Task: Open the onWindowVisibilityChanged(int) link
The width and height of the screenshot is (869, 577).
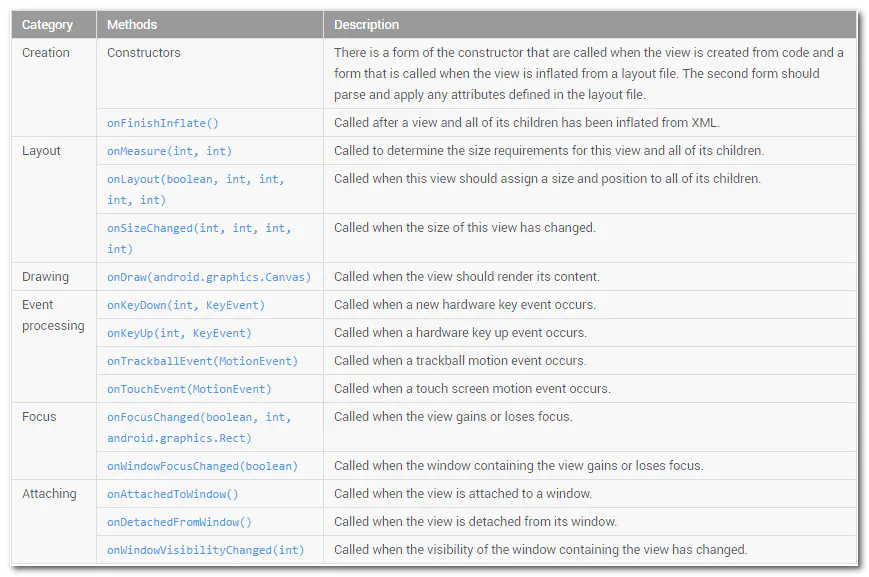Action: (x=205, y=550)
